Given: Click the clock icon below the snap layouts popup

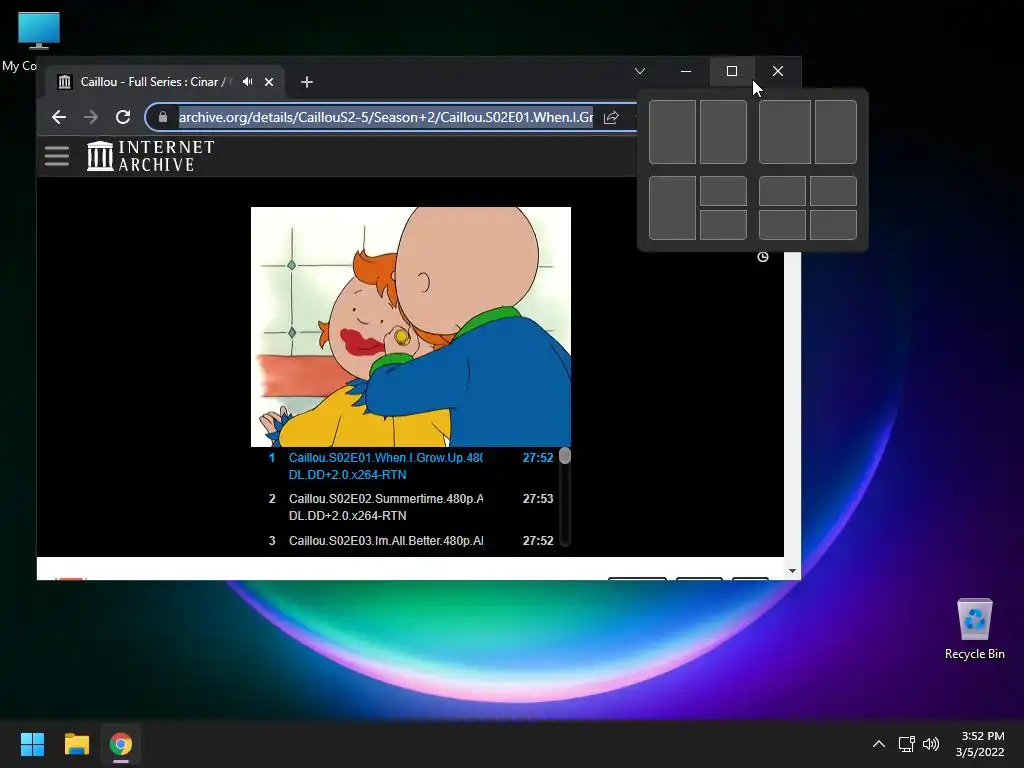Looking at the screenshot, I should coord(762,257).
